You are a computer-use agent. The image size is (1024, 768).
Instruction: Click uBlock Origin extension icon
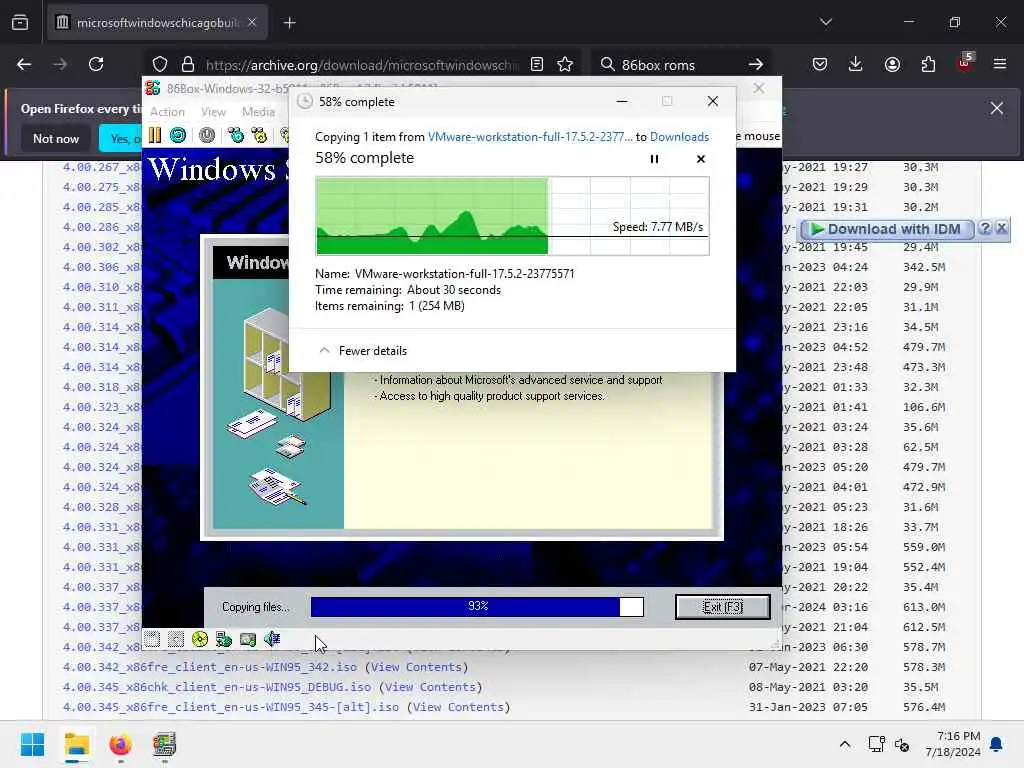(x=964, y=63)
